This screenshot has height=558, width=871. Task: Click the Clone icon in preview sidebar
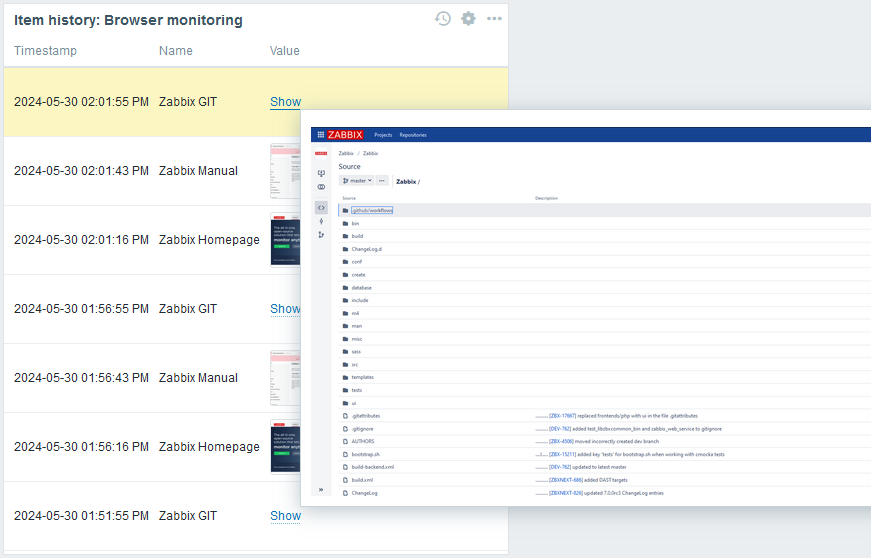click(321, 173)
